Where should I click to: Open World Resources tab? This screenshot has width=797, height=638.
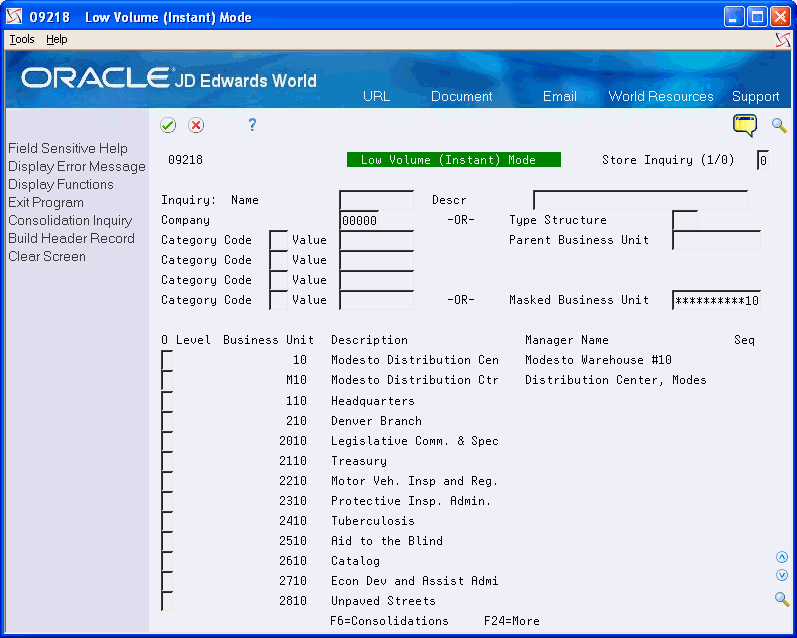pyautogui.click(x=661, y=96)
